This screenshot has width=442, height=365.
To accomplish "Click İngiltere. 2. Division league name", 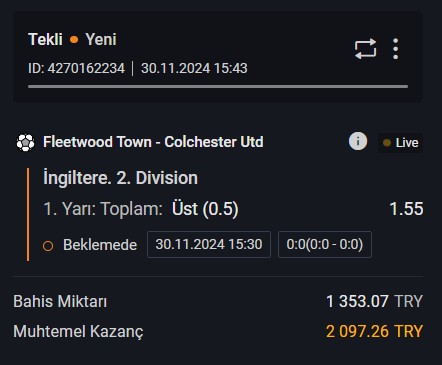I will tap(120, 178).
